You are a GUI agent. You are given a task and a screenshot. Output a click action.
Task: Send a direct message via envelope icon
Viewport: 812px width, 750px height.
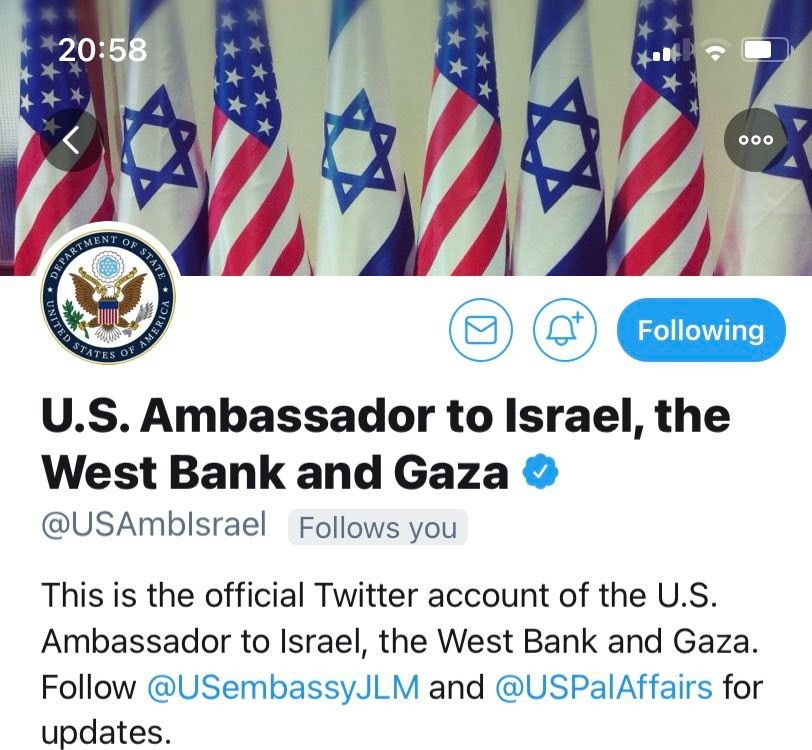pyautogui.click(x=481, y=330)
